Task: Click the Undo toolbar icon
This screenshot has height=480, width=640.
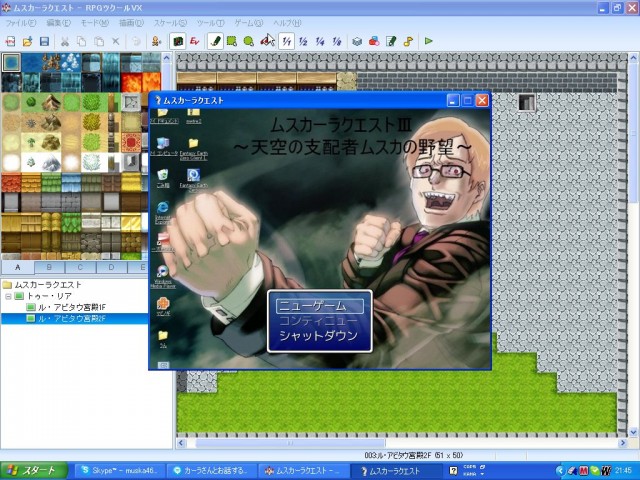Action: click(136, 41)
